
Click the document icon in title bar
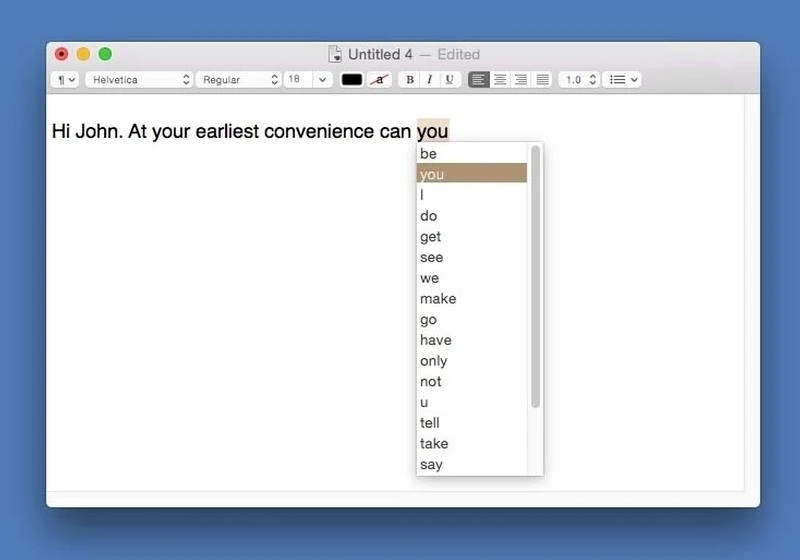(x=335, y=55)
